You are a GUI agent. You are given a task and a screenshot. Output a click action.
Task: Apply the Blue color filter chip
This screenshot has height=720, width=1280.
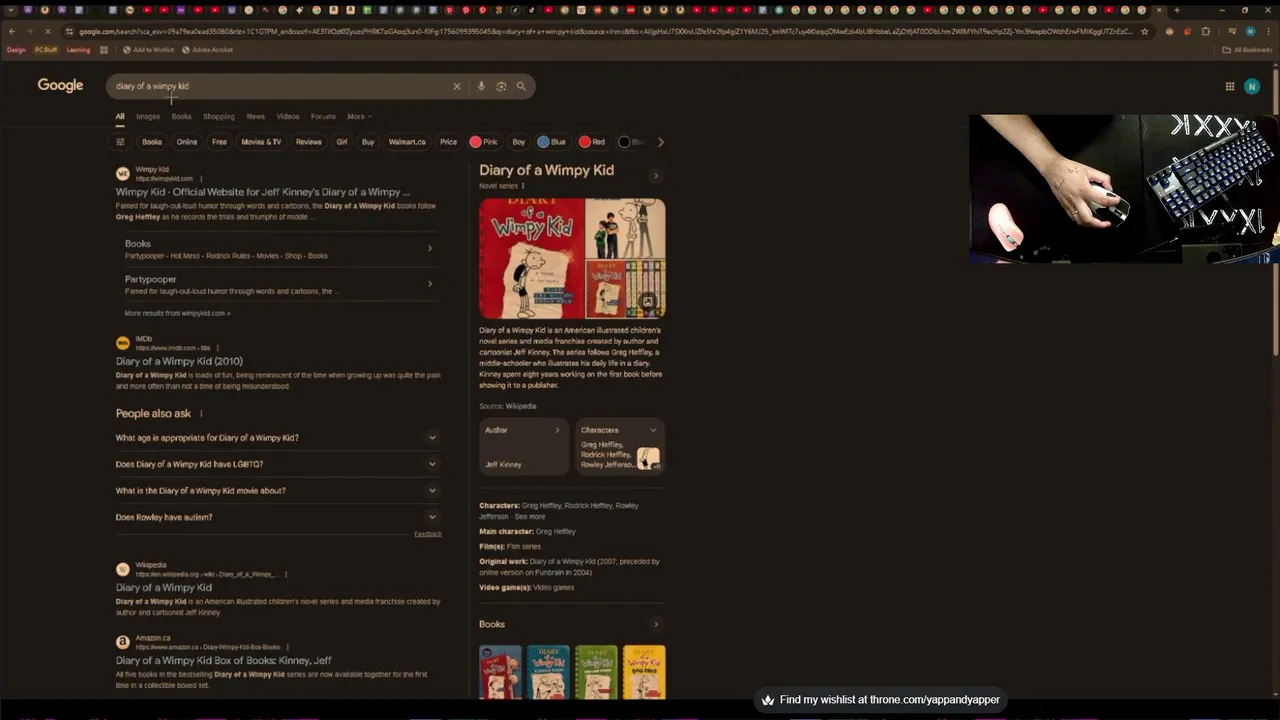[x=552, y=142]
